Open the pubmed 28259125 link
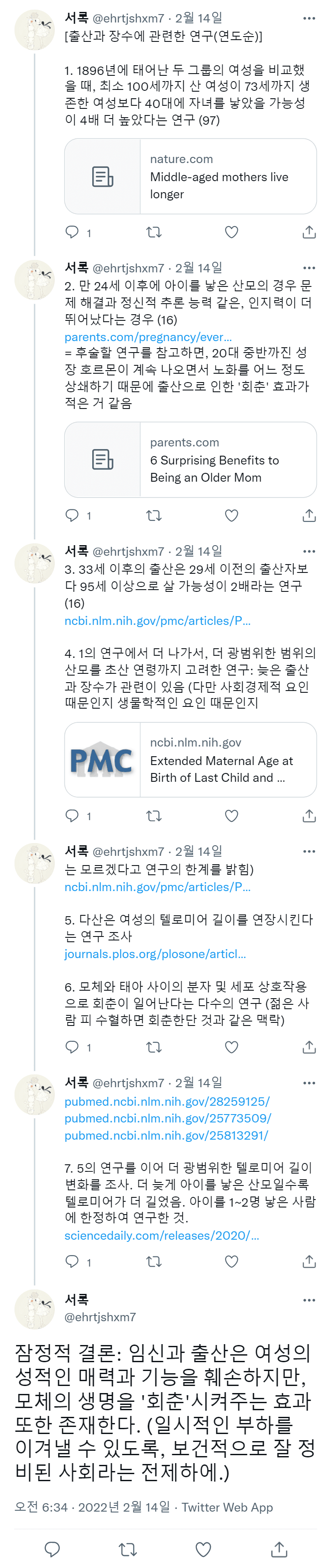 166,1102
